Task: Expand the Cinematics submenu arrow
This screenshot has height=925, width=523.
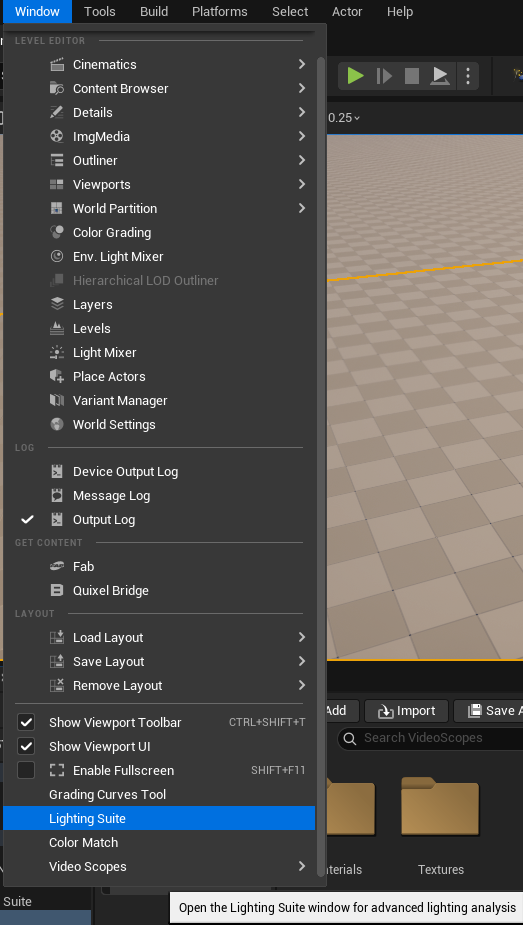Action: pos(302,64)
